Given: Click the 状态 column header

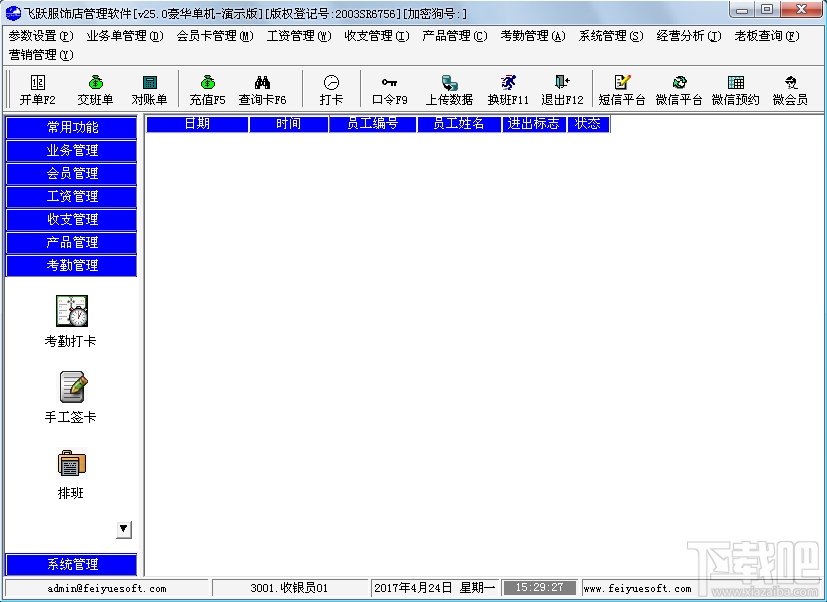Looking at the screenshot, I should pyautogui.click(x=588, y=124).
